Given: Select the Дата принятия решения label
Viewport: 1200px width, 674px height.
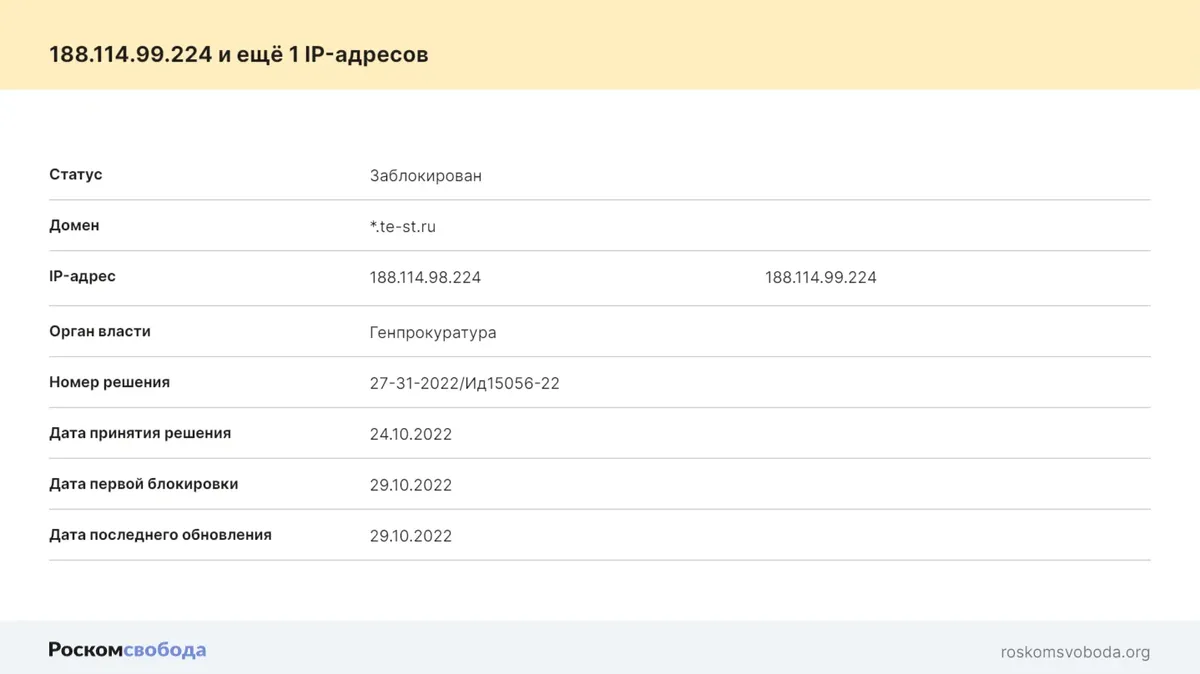Looking at the screenshot, I should click(140, 433).
